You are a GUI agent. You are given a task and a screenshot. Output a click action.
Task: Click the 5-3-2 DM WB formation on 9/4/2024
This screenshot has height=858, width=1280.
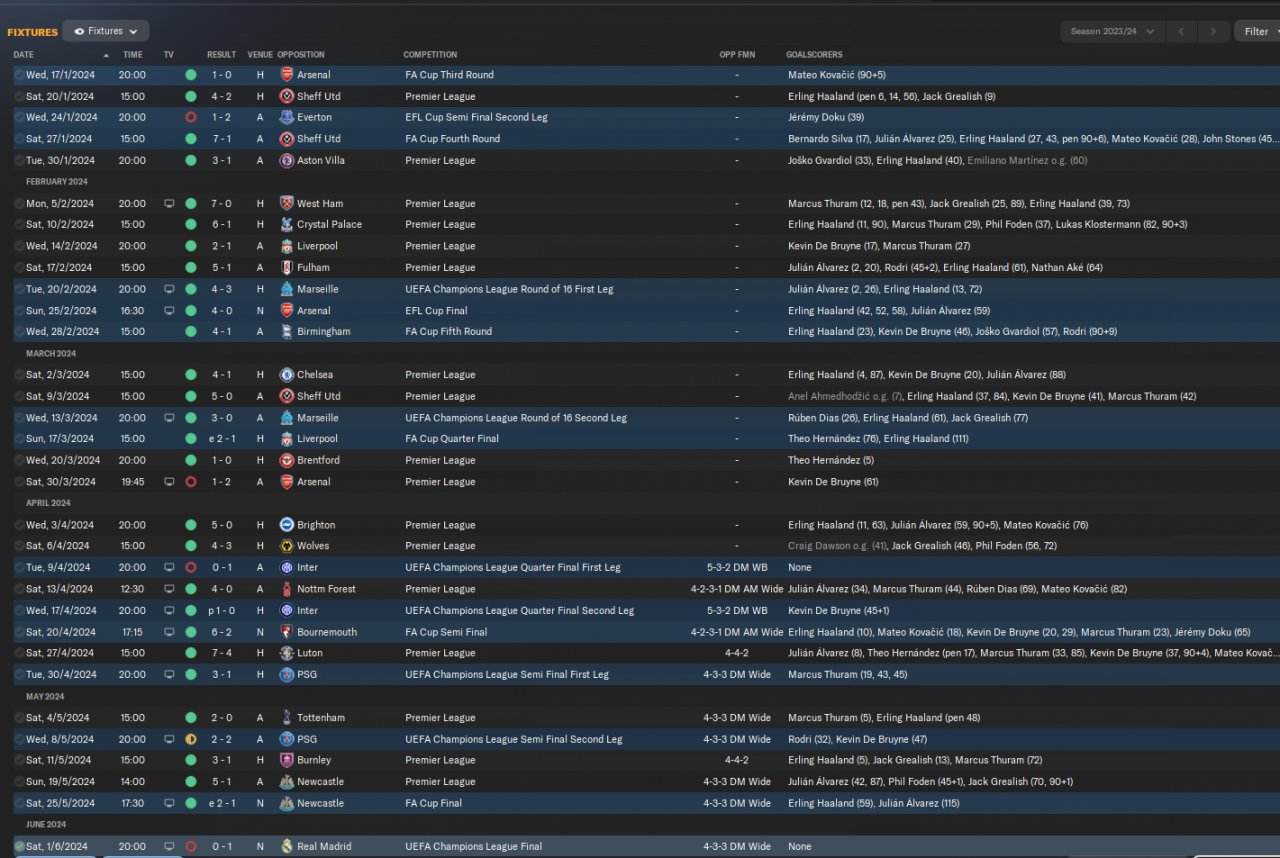coord(737,568)
